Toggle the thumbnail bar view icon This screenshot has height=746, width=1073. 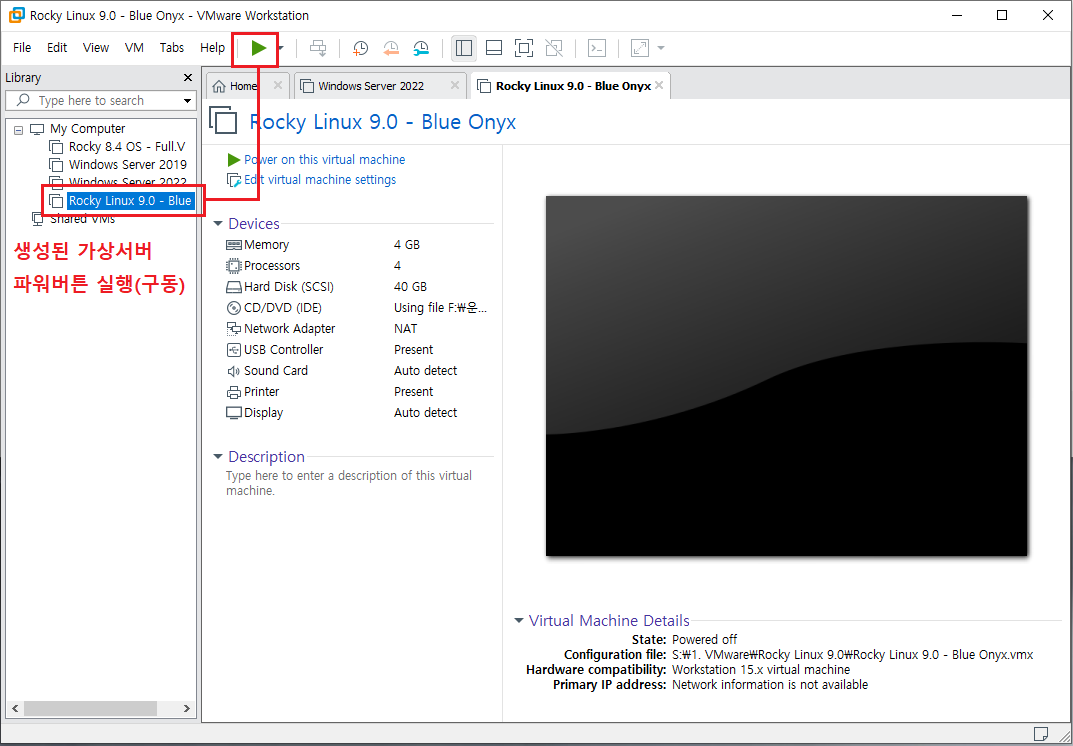pyautogui.click(x=494, y=48)
